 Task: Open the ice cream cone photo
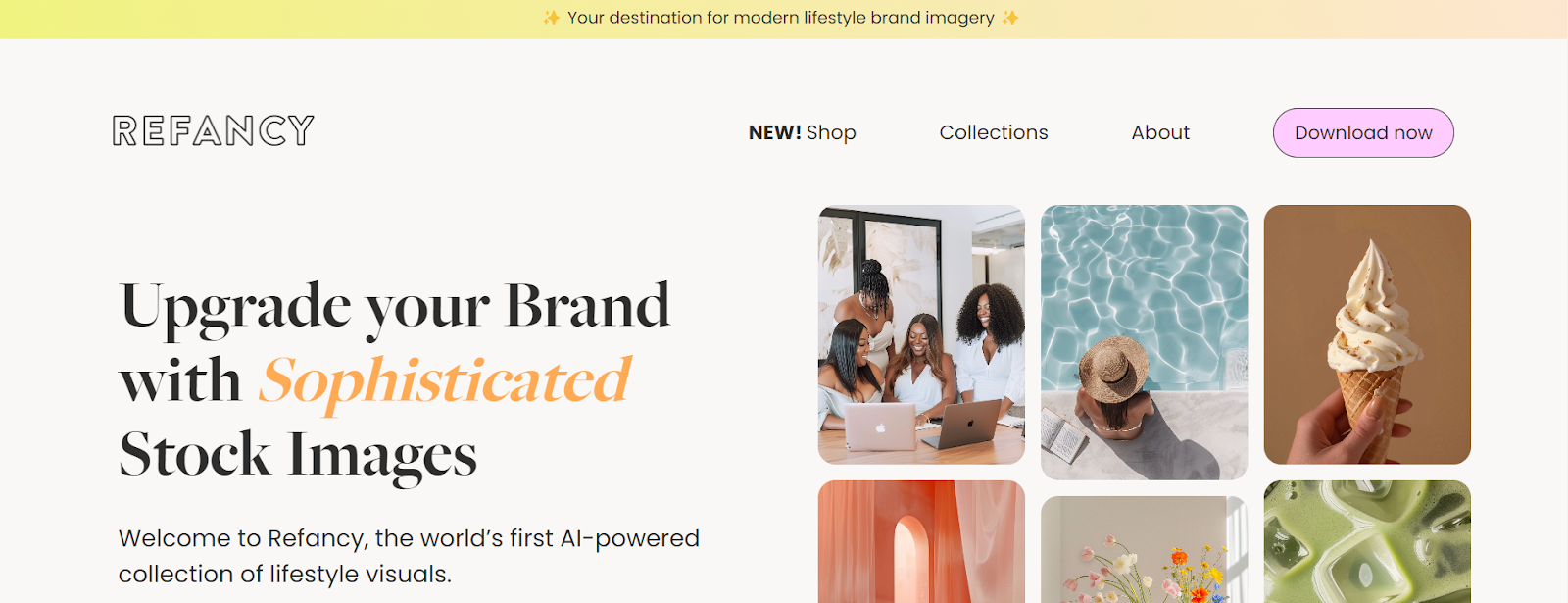tap(1367, 334)
